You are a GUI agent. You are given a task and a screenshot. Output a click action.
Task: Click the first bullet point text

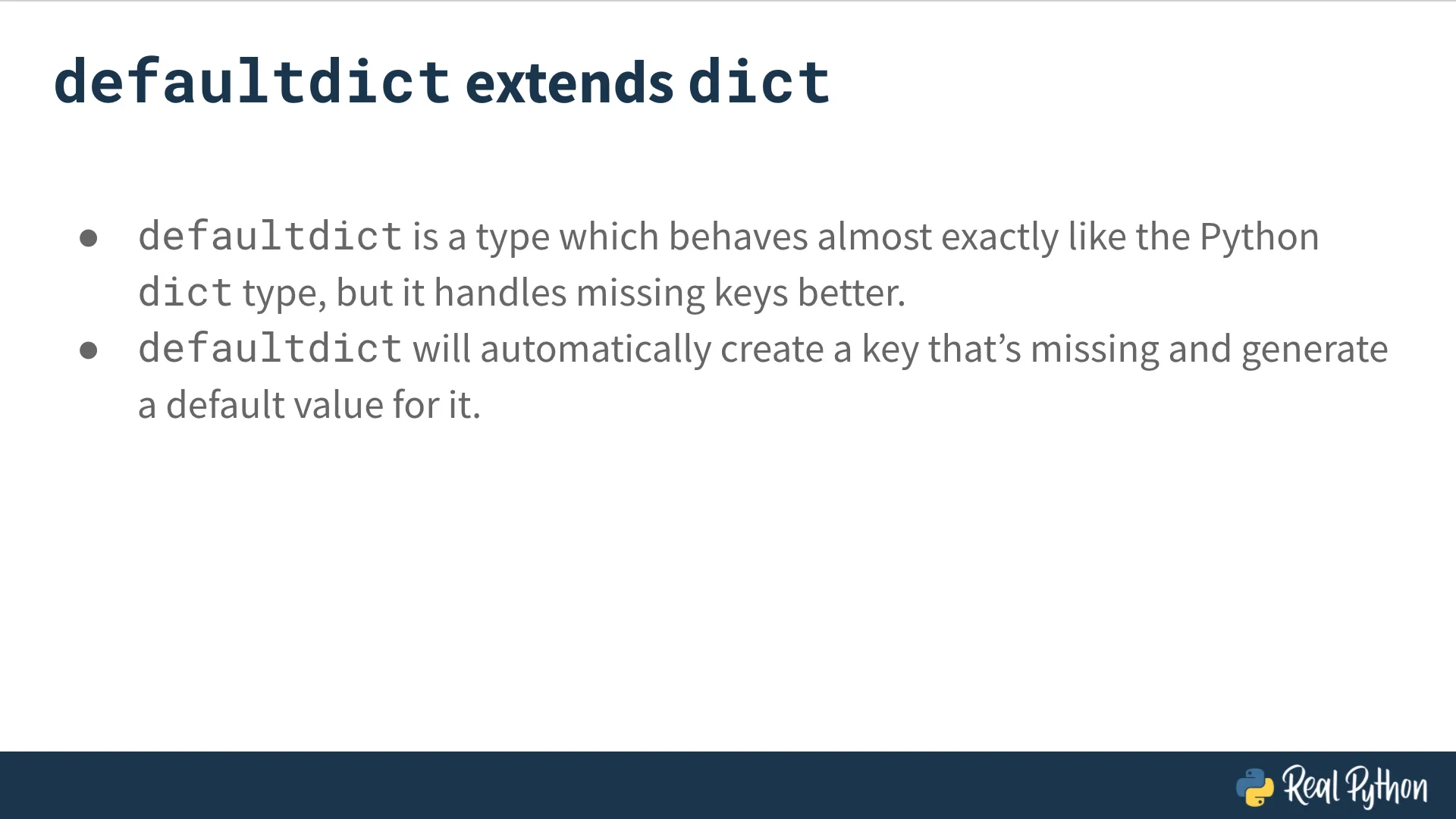[x=728, y=263]
